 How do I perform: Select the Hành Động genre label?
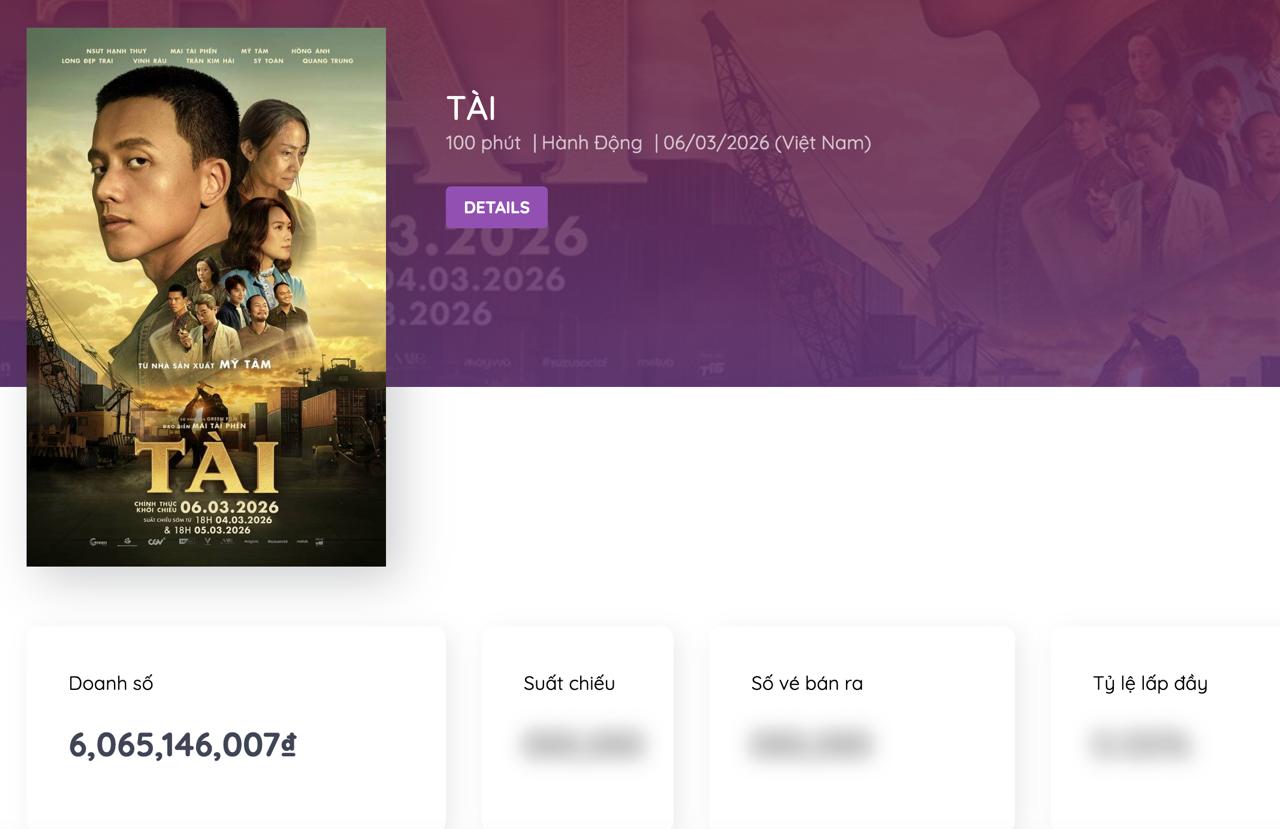591,143
